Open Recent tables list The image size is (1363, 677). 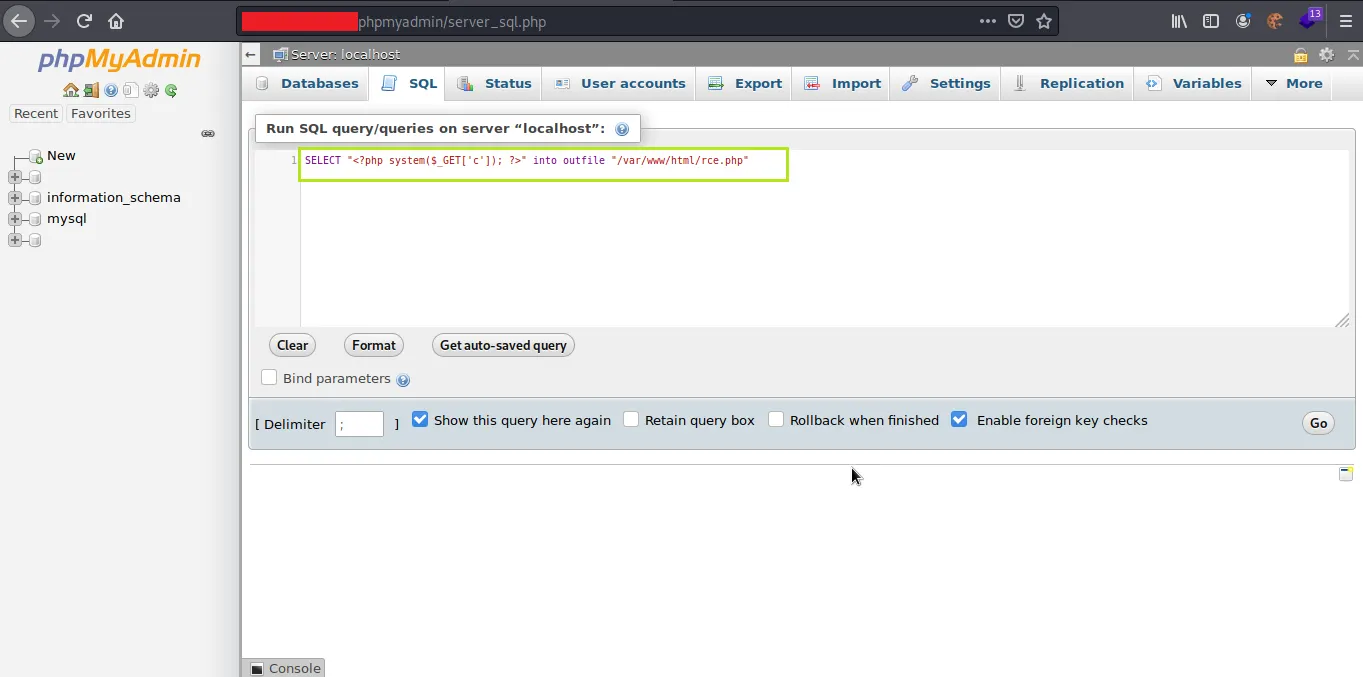pyautogui.click(x=36, y=113)
